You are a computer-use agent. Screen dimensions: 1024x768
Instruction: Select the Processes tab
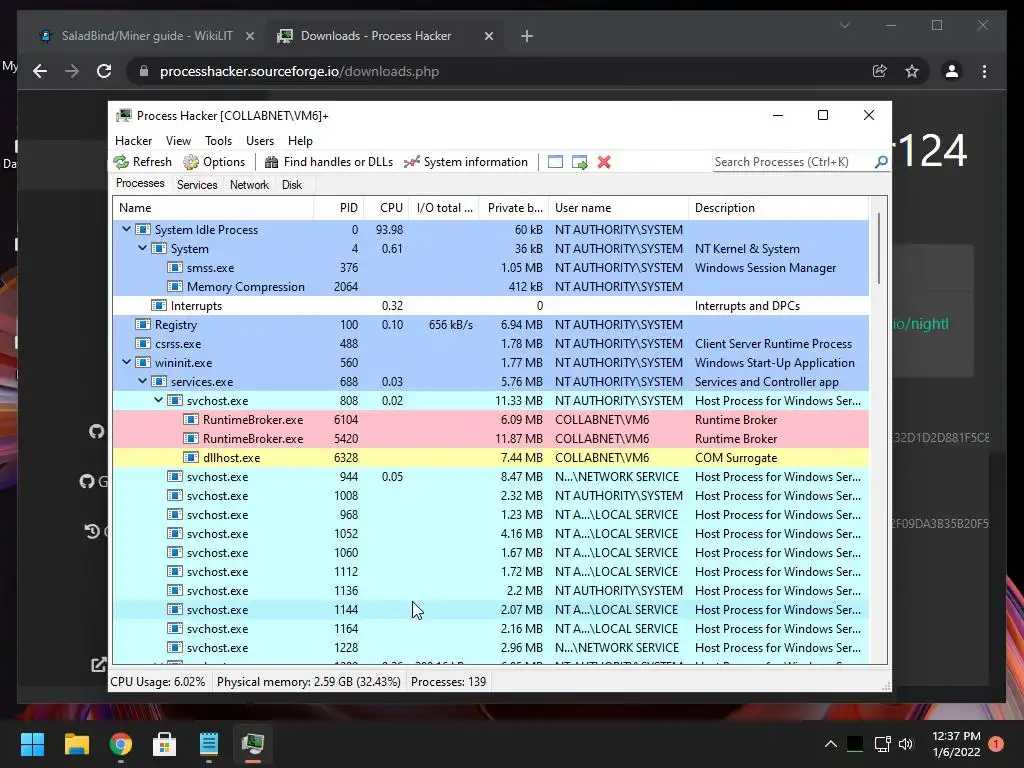pos(140,184)
